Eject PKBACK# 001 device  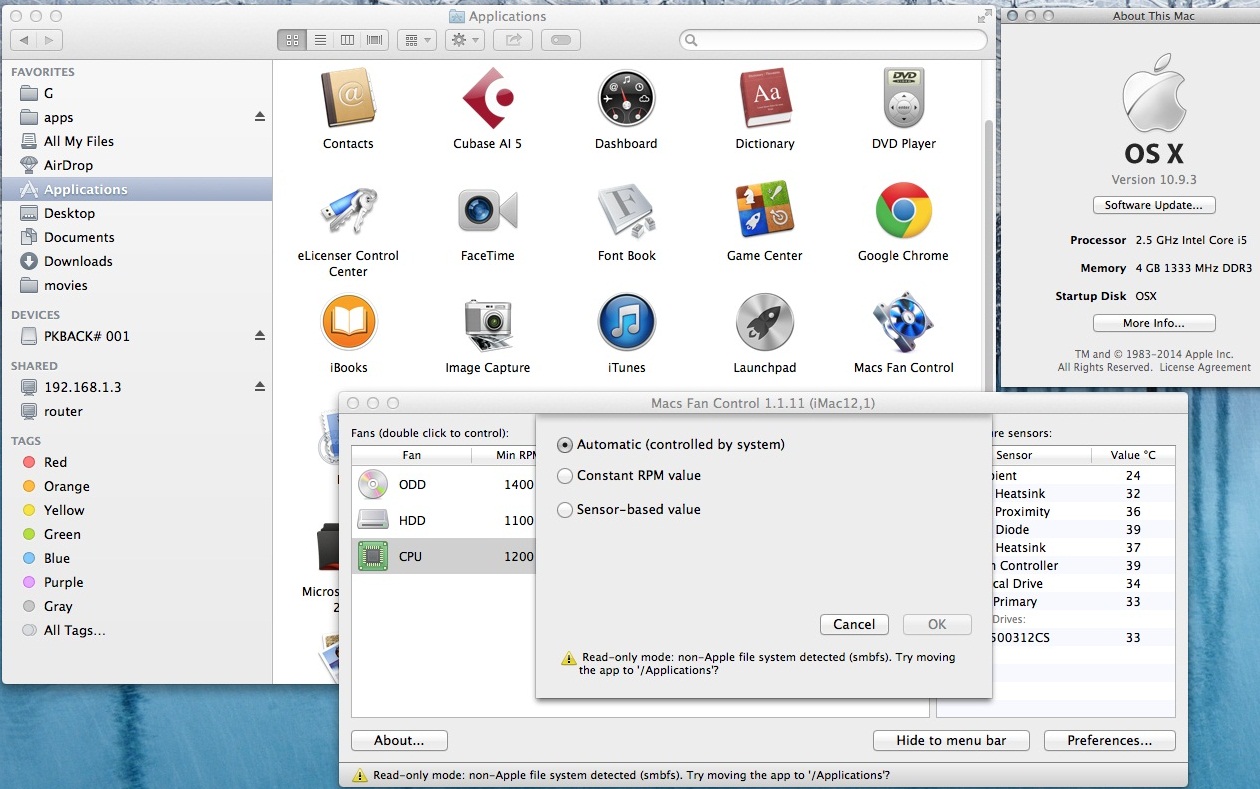tap(260, 336)
